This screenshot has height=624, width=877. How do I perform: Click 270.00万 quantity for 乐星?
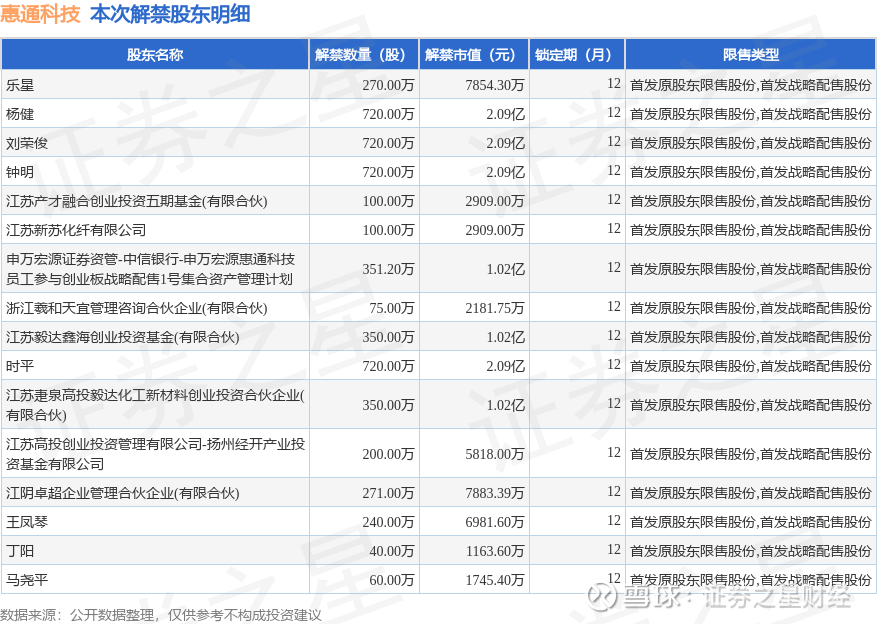388,85
